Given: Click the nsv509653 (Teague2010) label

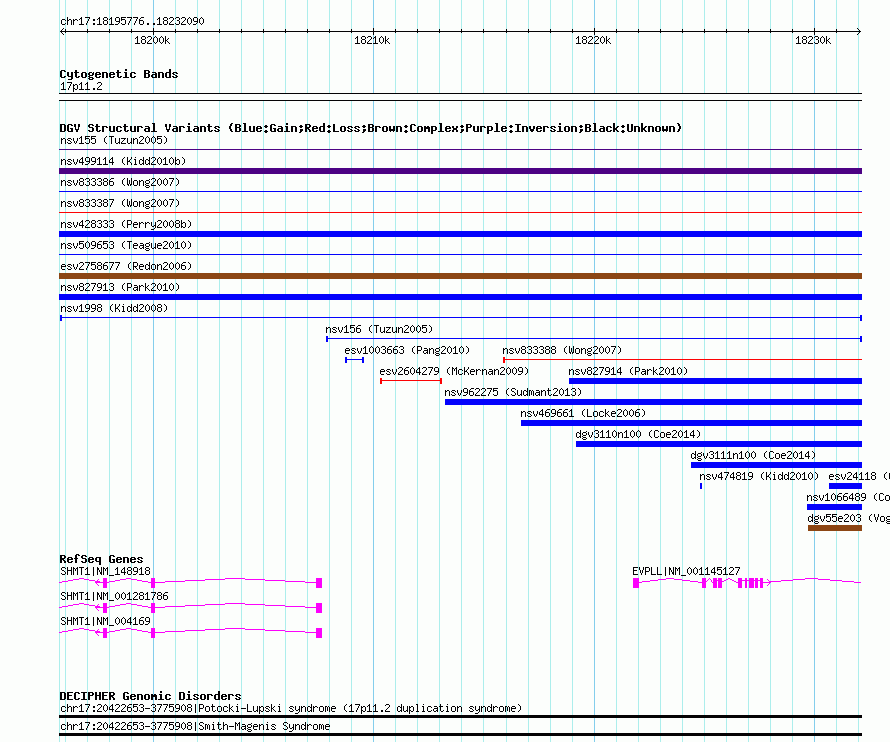Looking at the screenshot, I should coord(126,245).
